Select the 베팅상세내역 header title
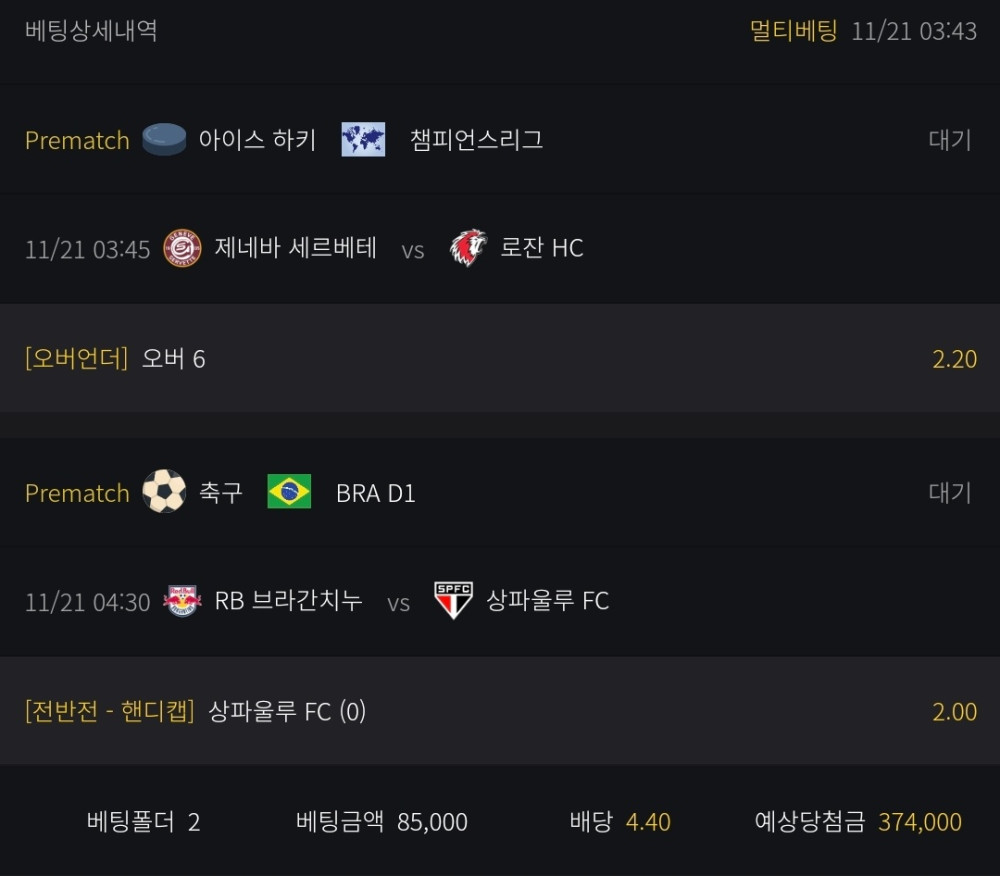The image size is (1000, 876). point(91,30)
